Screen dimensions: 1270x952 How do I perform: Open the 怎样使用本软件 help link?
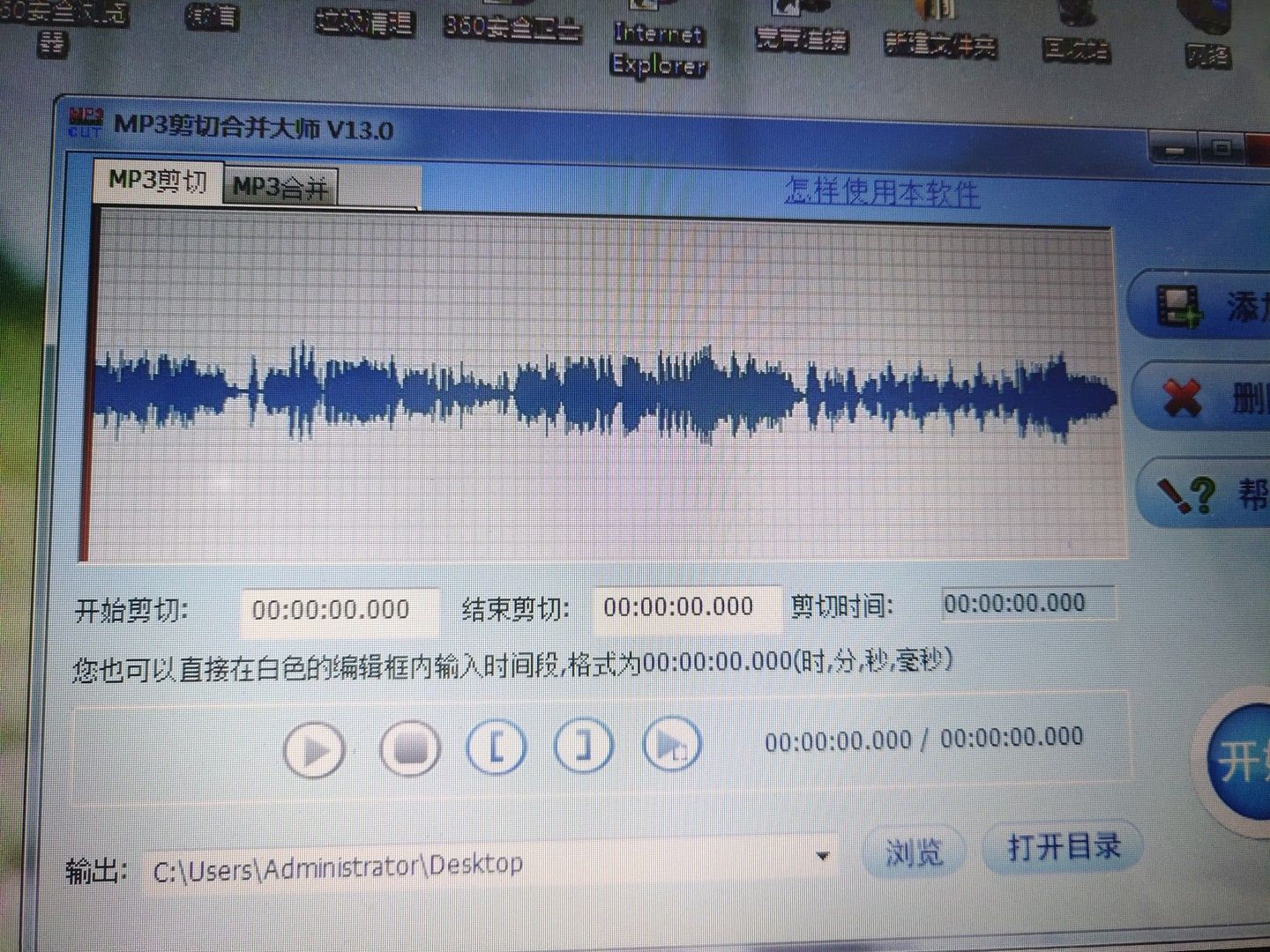click(882, 190)
